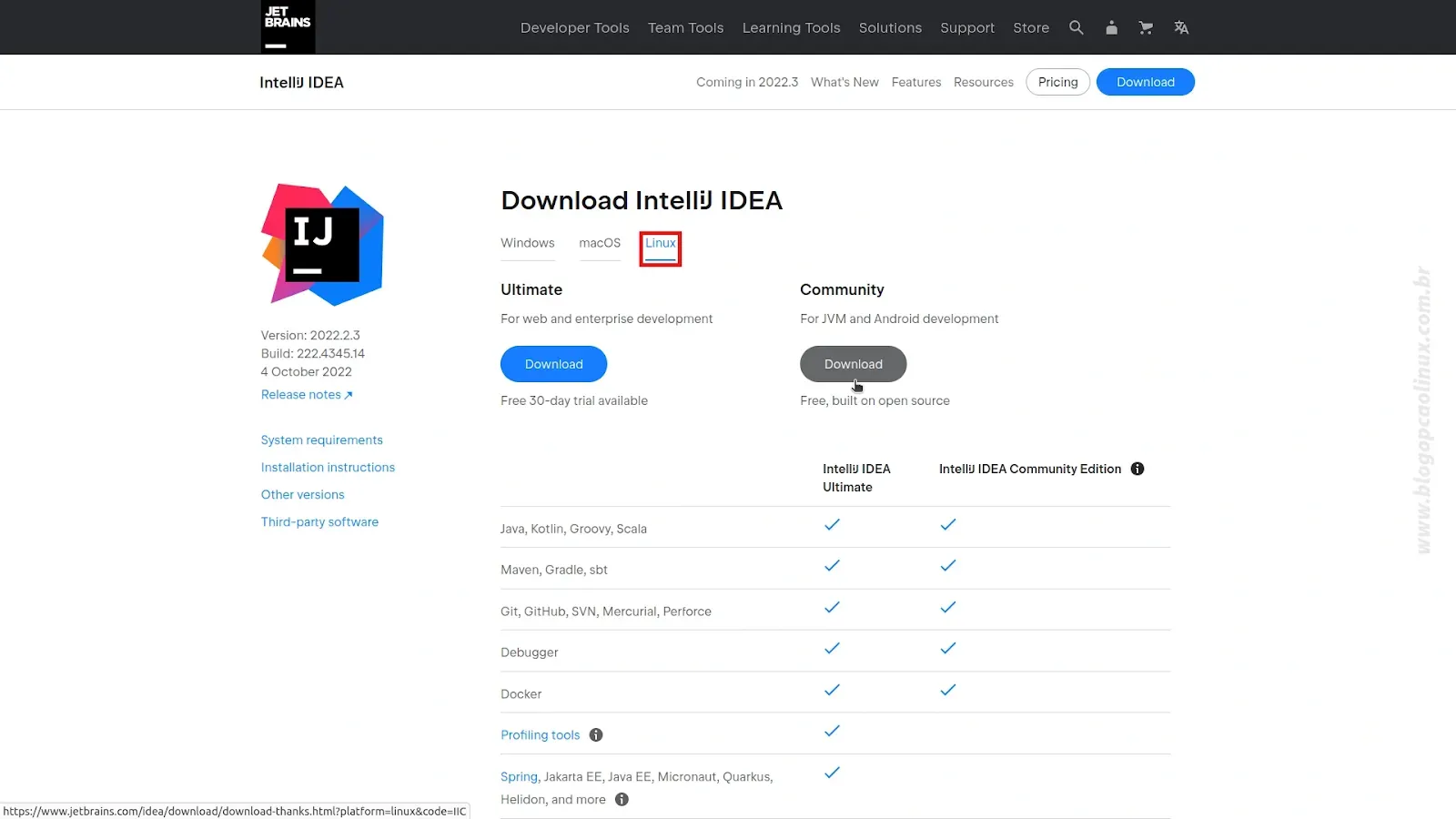Screen dimensions: 1456x819
Task: Open Installation instructions link
Action: click(328, 467)
